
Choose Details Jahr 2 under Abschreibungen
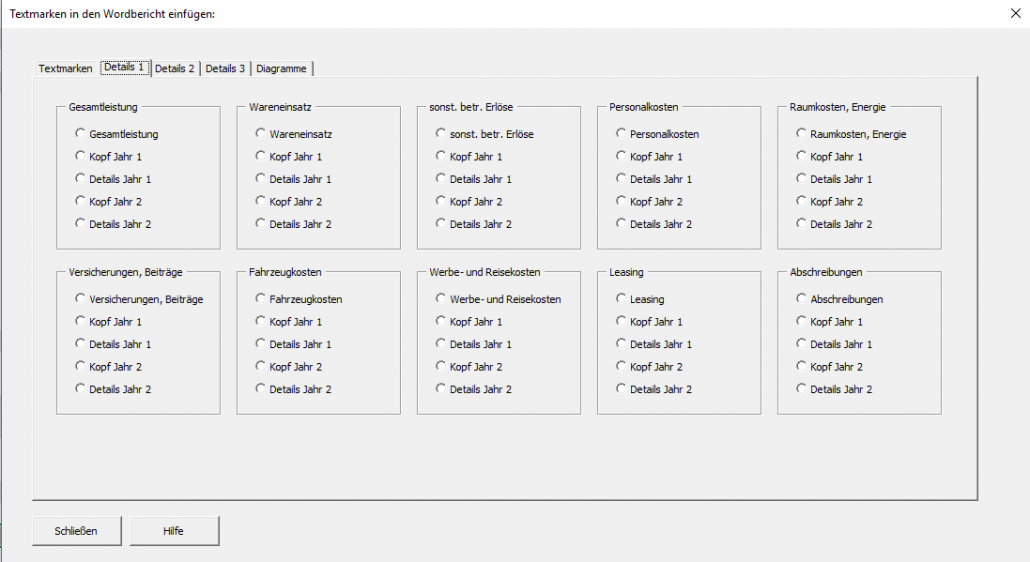pyautogui.click(x=834, y=389)
